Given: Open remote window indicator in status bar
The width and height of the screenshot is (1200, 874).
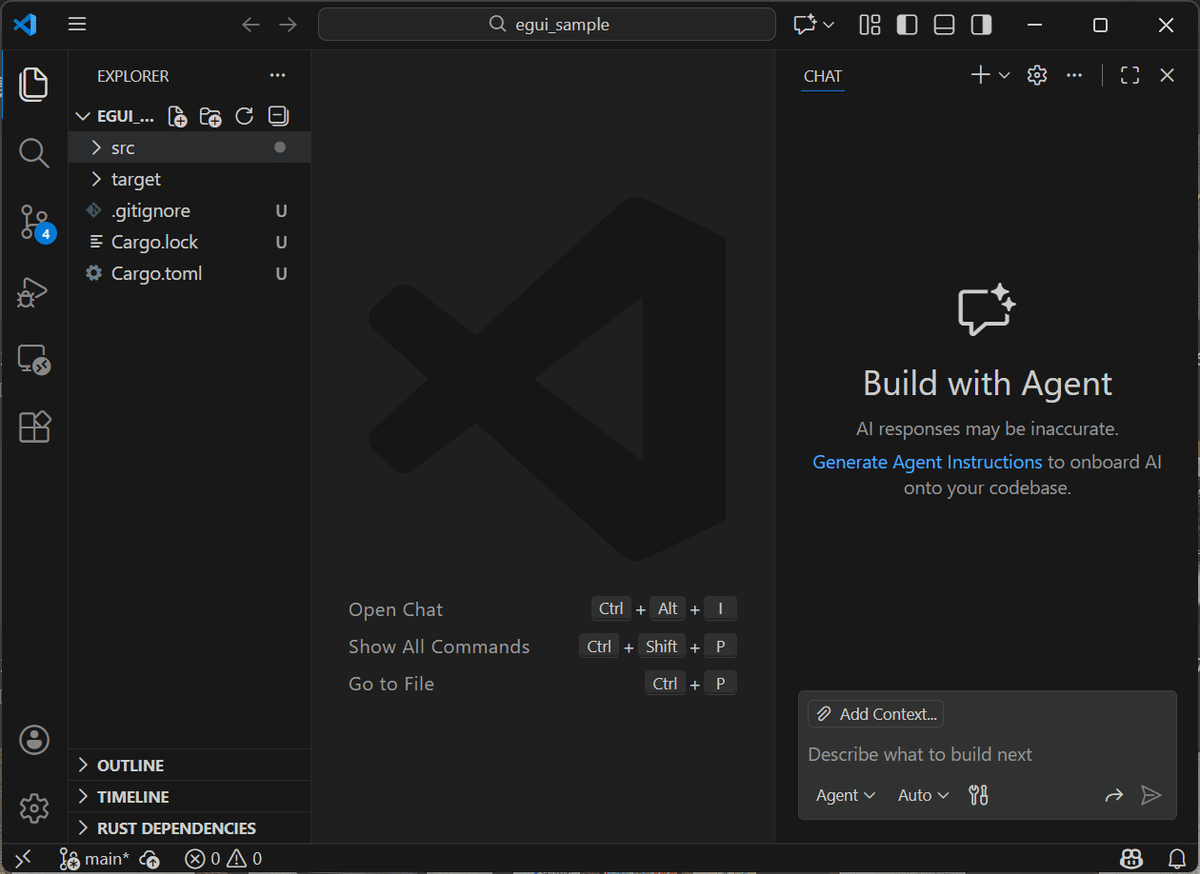Looking at the screenshot, I should tap(23, 858).
